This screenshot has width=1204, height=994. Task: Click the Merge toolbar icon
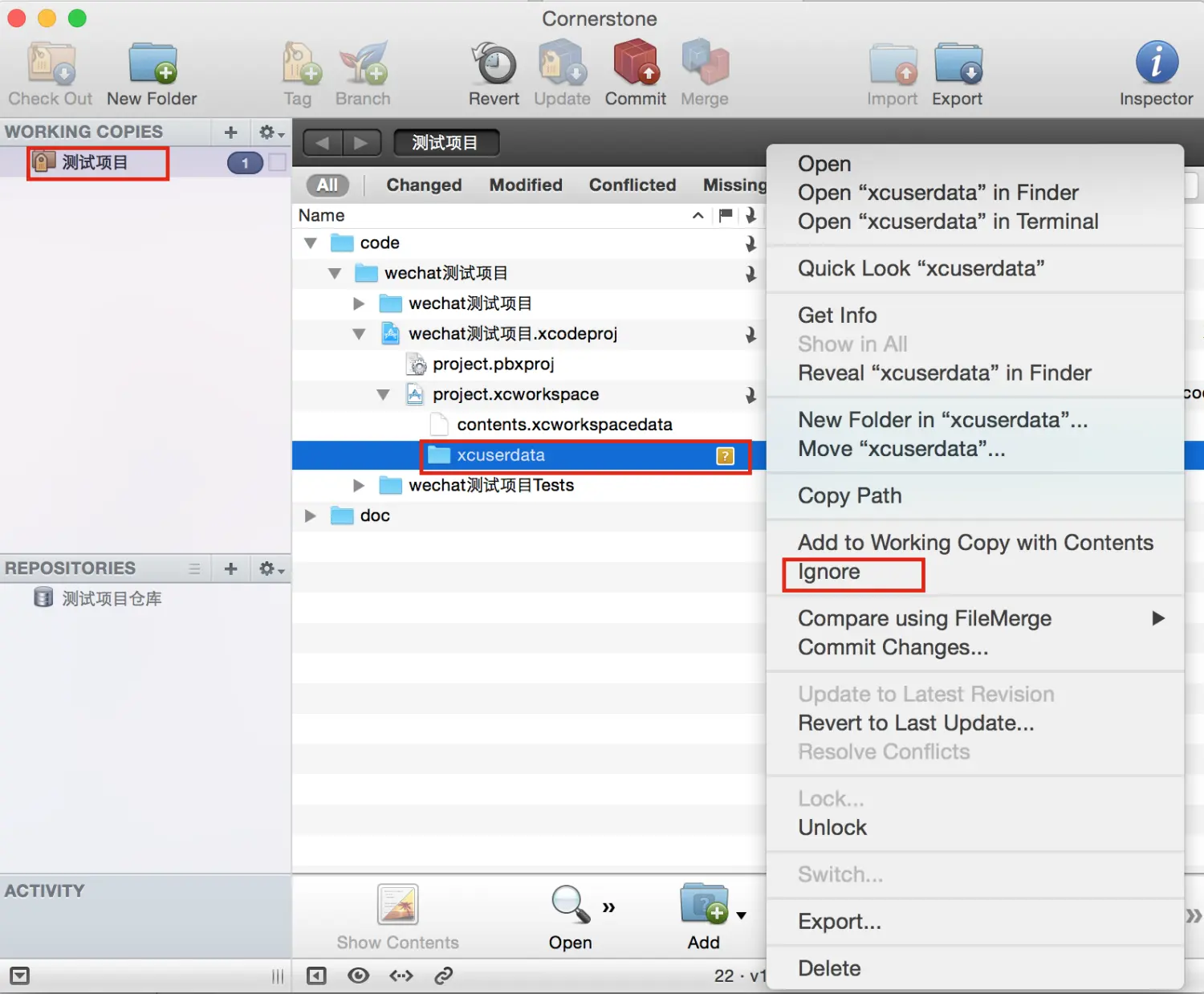pos(705,63)
